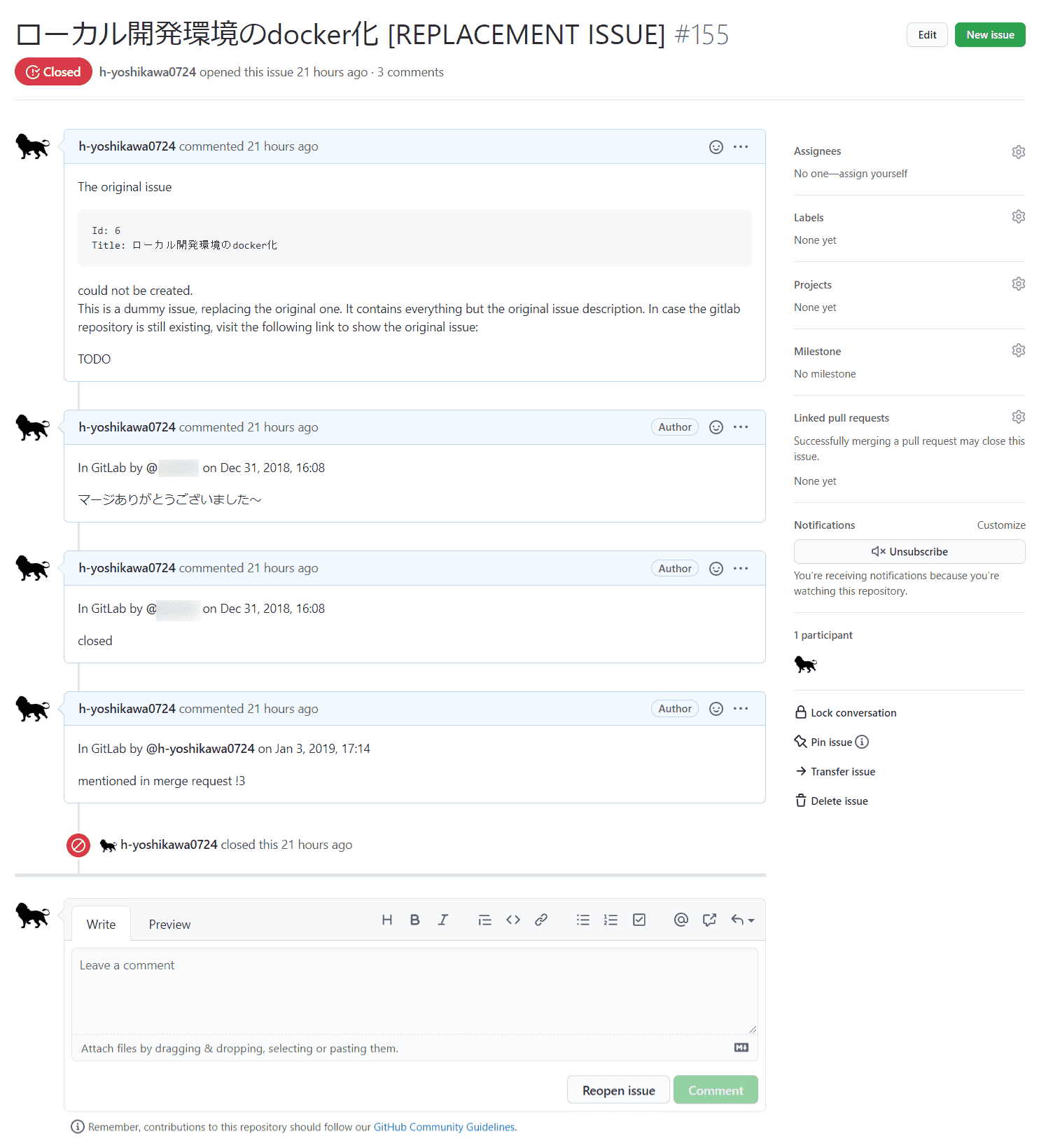This screenshot has width=1039, height=1148.
Task: Open options menu on the マージありがとう comment
Action: coord(741,427)
